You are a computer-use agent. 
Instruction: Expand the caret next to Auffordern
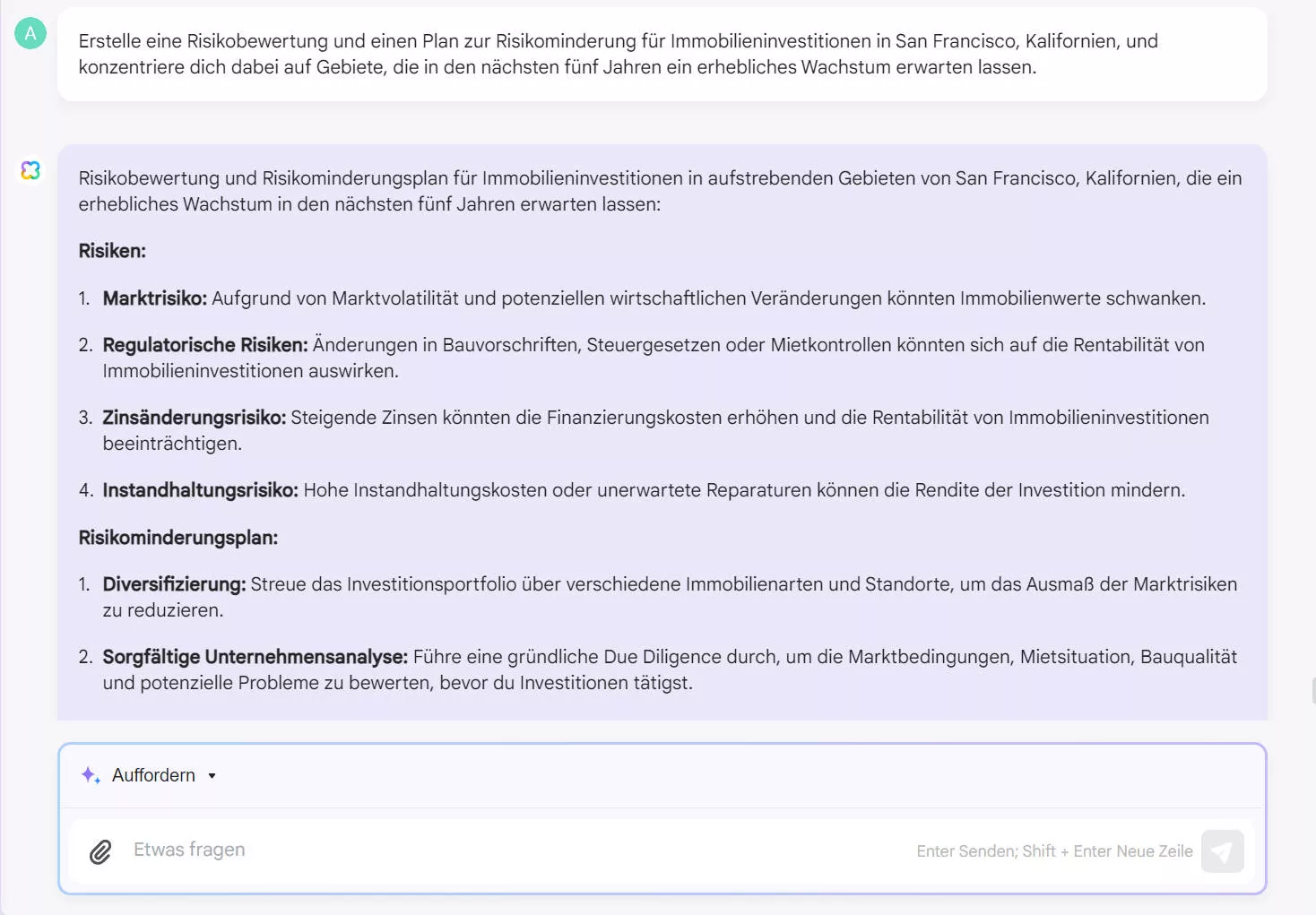click(x=212, y=775)
